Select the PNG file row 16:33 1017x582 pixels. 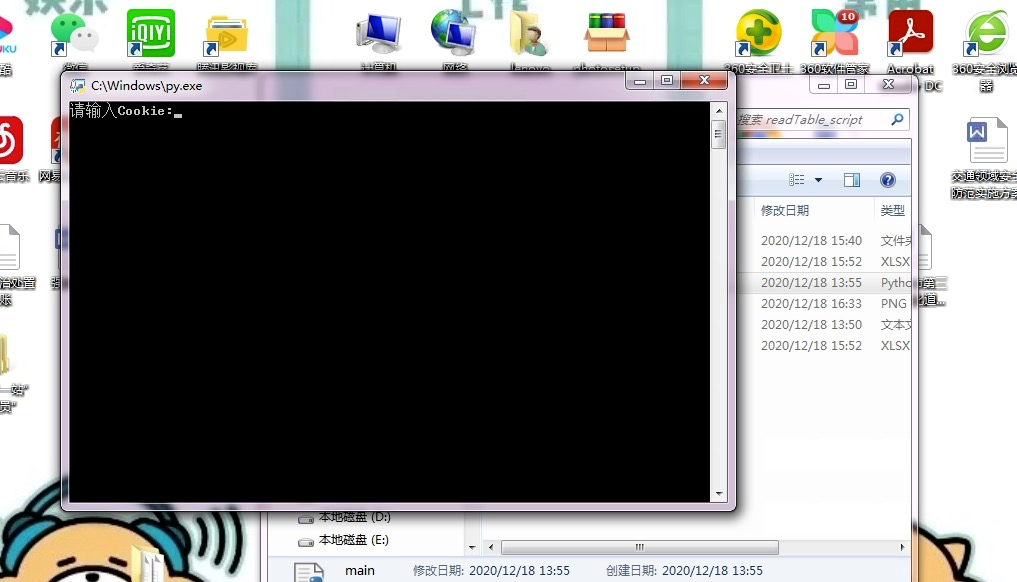click(825, 304)
